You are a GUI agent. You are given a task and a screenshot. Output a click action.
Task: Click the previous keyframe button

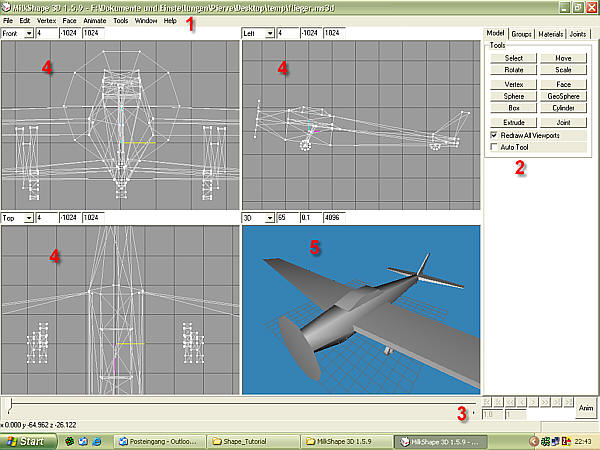tap(498, 402)
